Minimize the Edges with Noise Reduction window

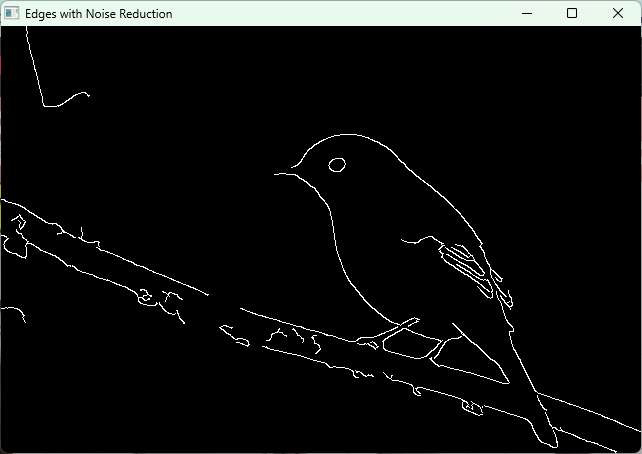527,14
